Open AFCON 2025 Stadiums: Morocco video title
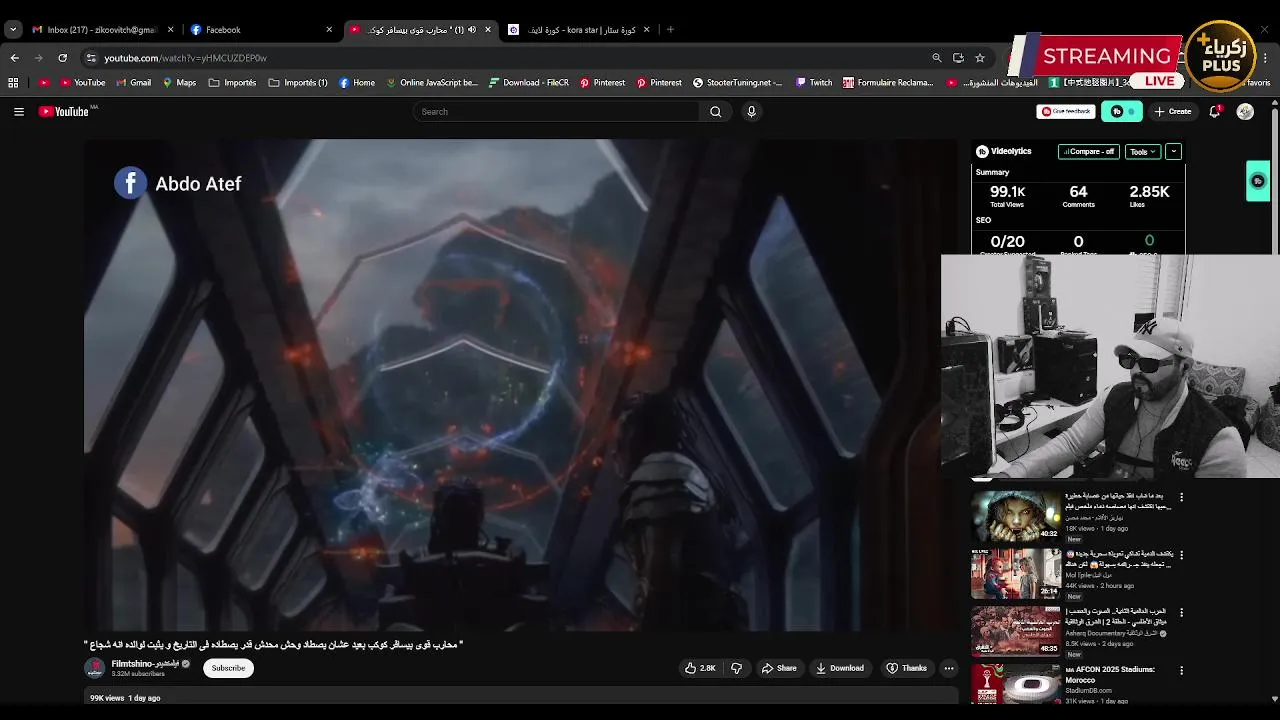The height and width of the screenshot is (720, 1280). 1110,675
